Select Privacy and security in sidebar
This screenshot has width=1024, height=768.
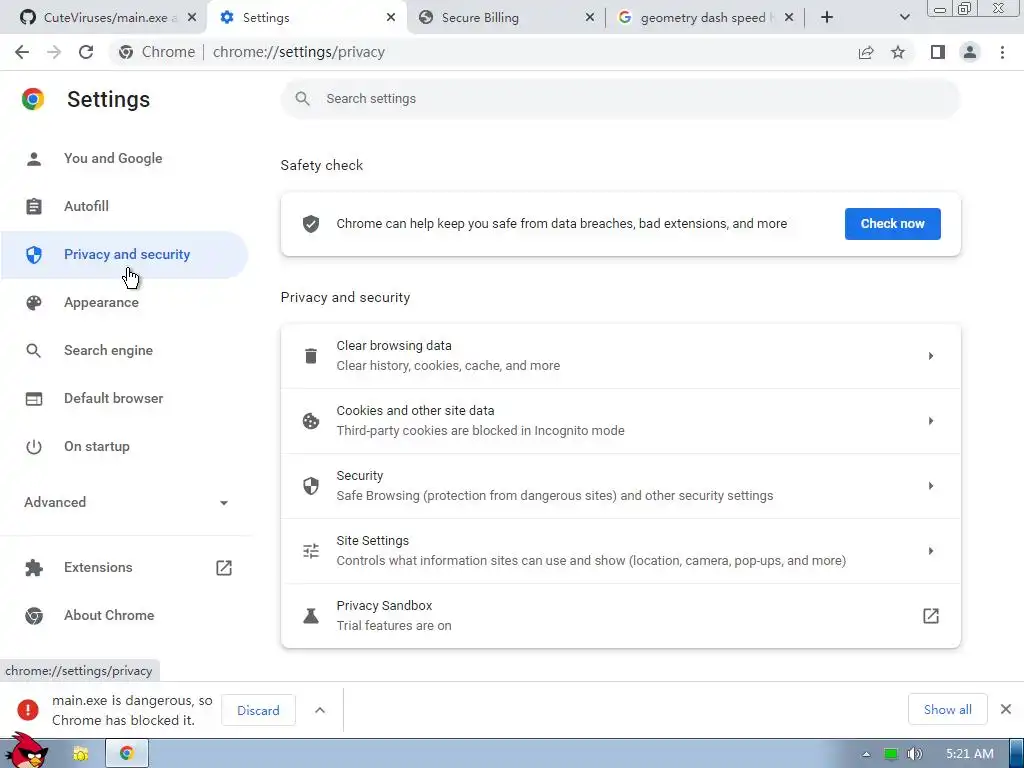124,255
